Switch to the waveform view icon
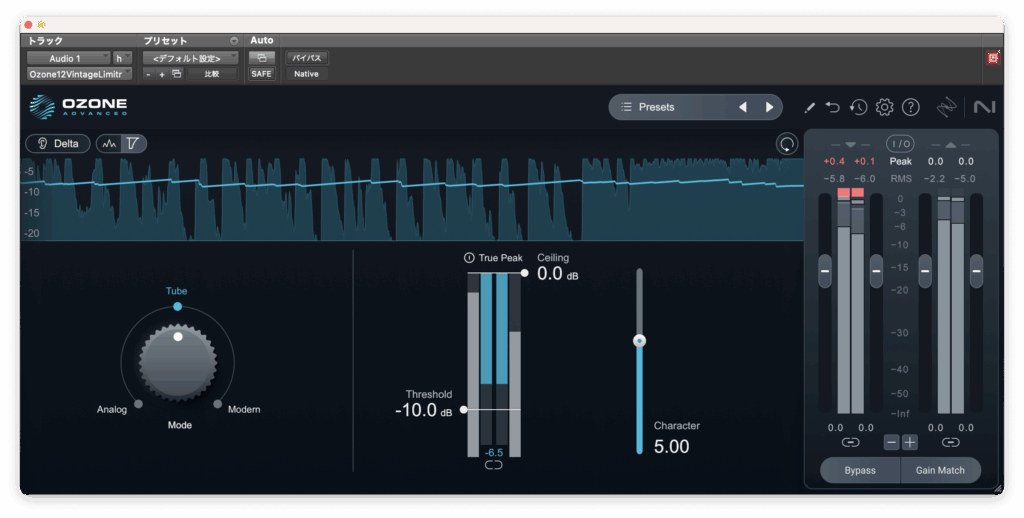 point(108,144)
